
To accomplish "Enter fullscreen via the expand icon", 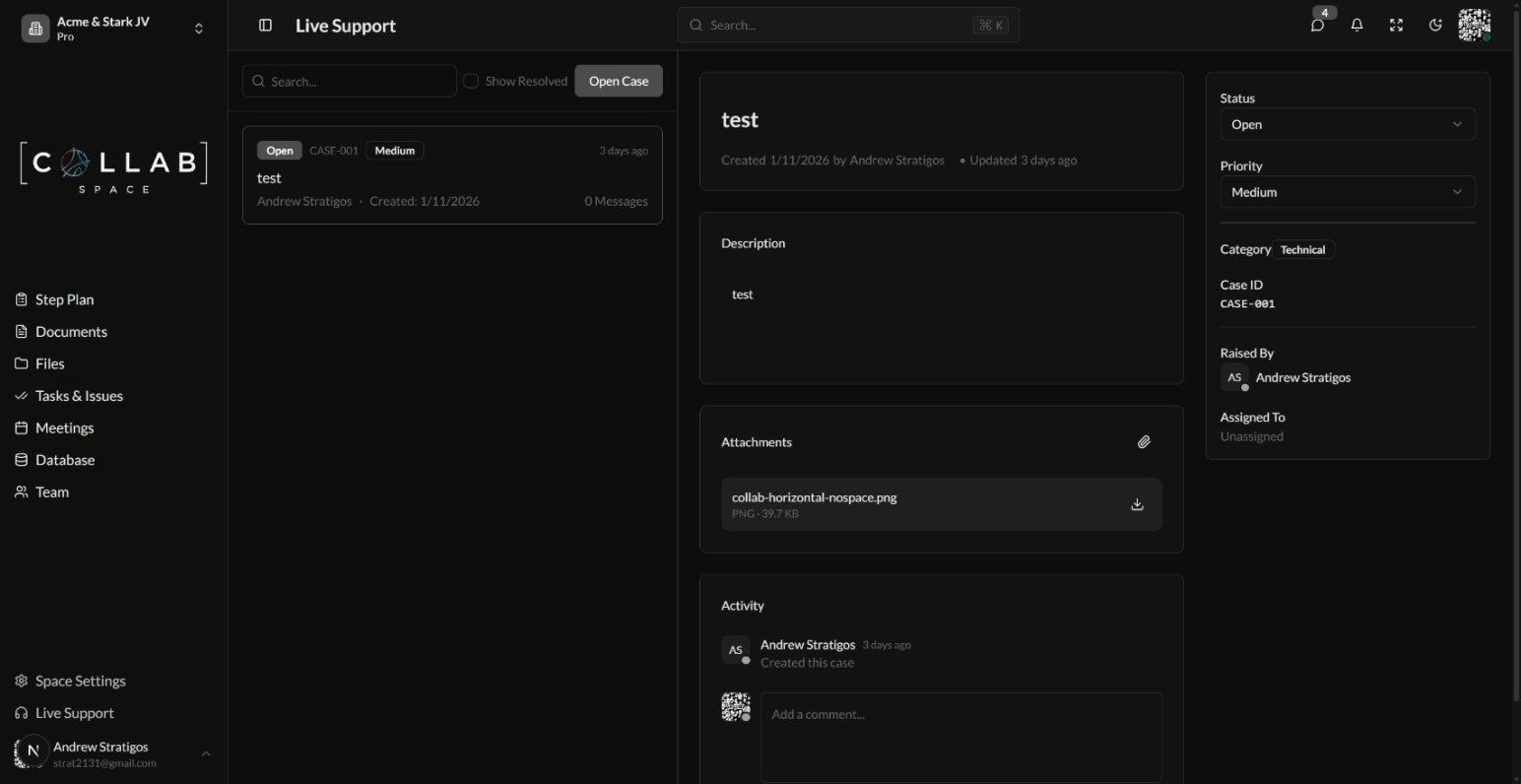I will pyautogui.click(x=1396, y=25).
